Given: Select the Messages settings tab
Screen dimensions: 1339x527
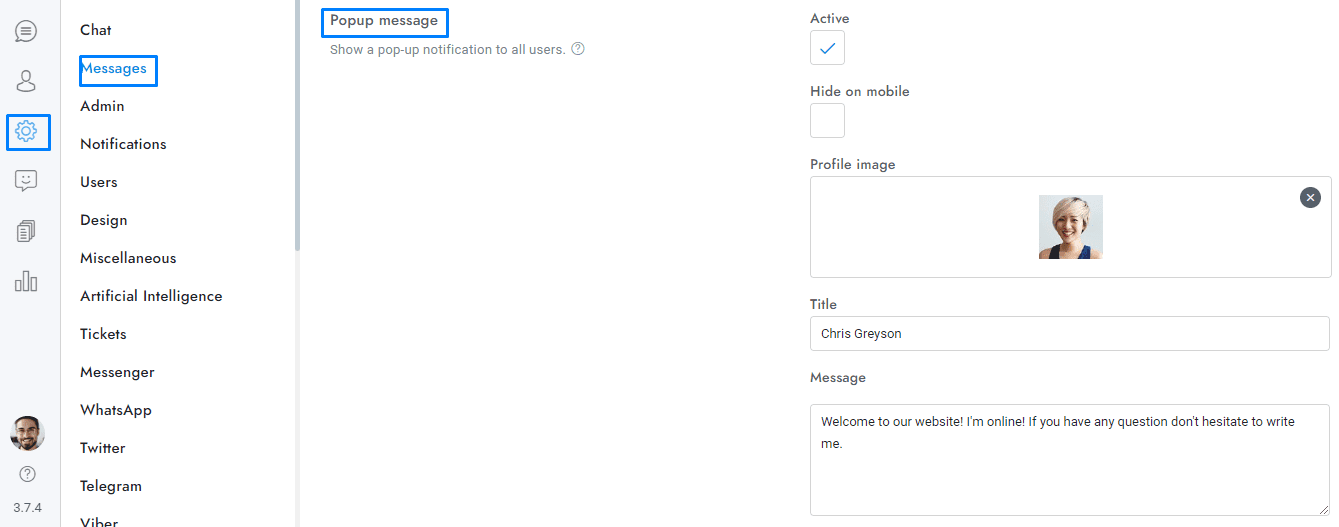Looking at the screenshot, I should [114, 69].
